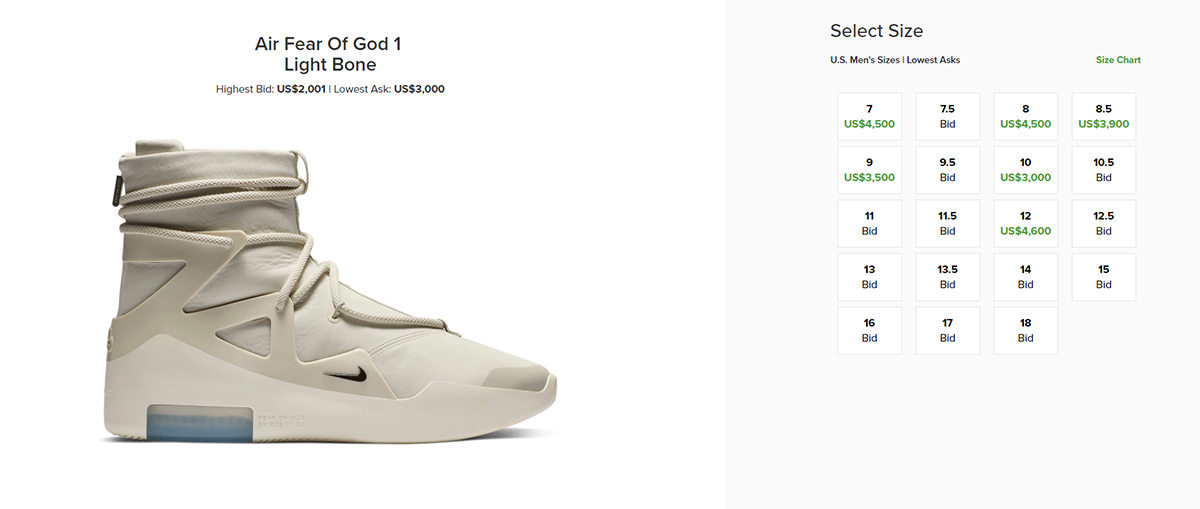
Task: Choose size 9 at US$3,500
Action: coord(869,170)
